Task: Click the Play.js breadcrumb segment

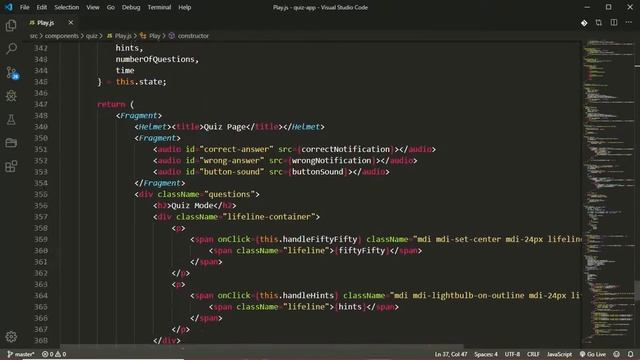Action: pyautogui.click(x=119, y=36)
